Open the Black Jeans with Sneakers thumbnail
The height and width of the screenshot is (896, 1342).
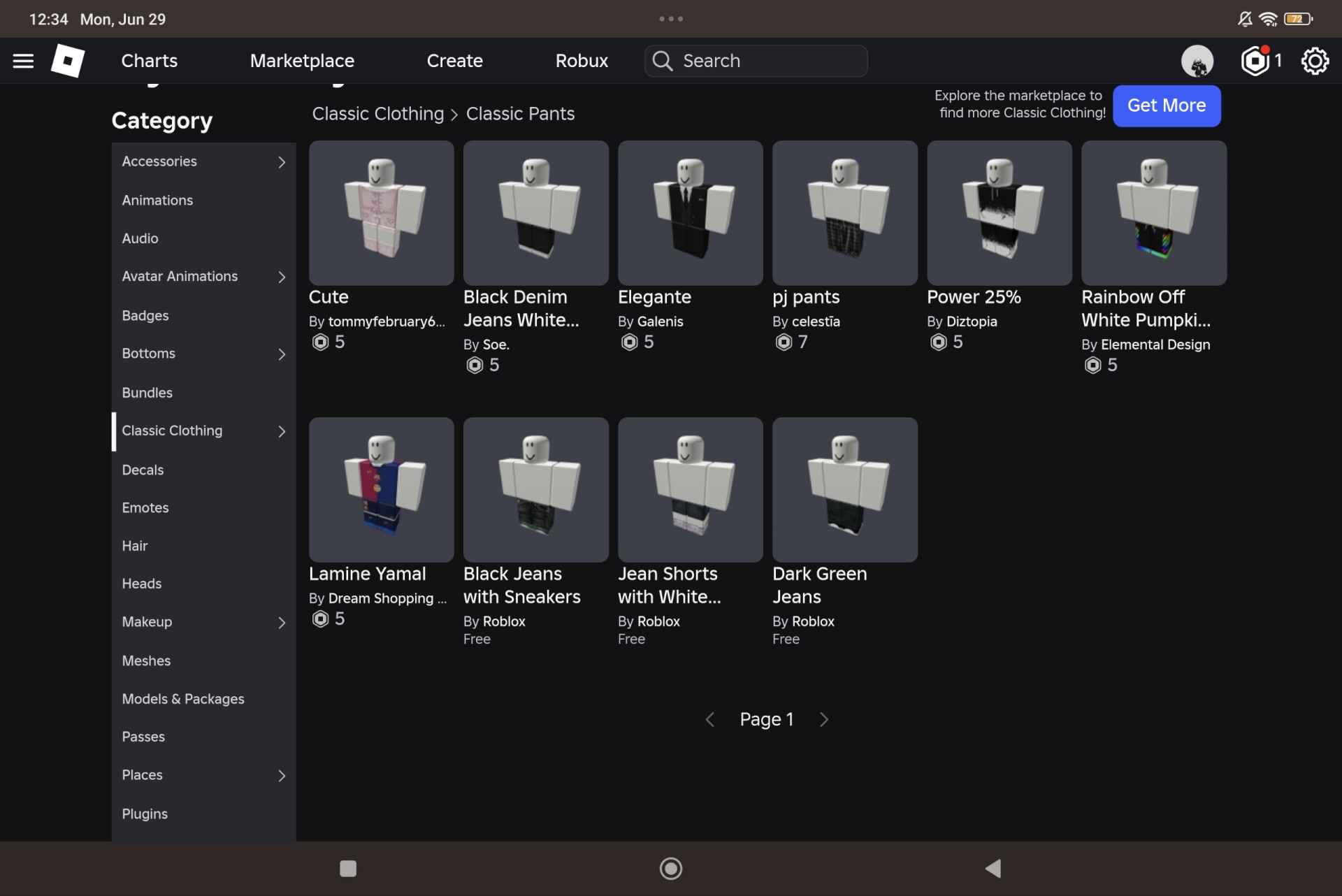[535, 489]
